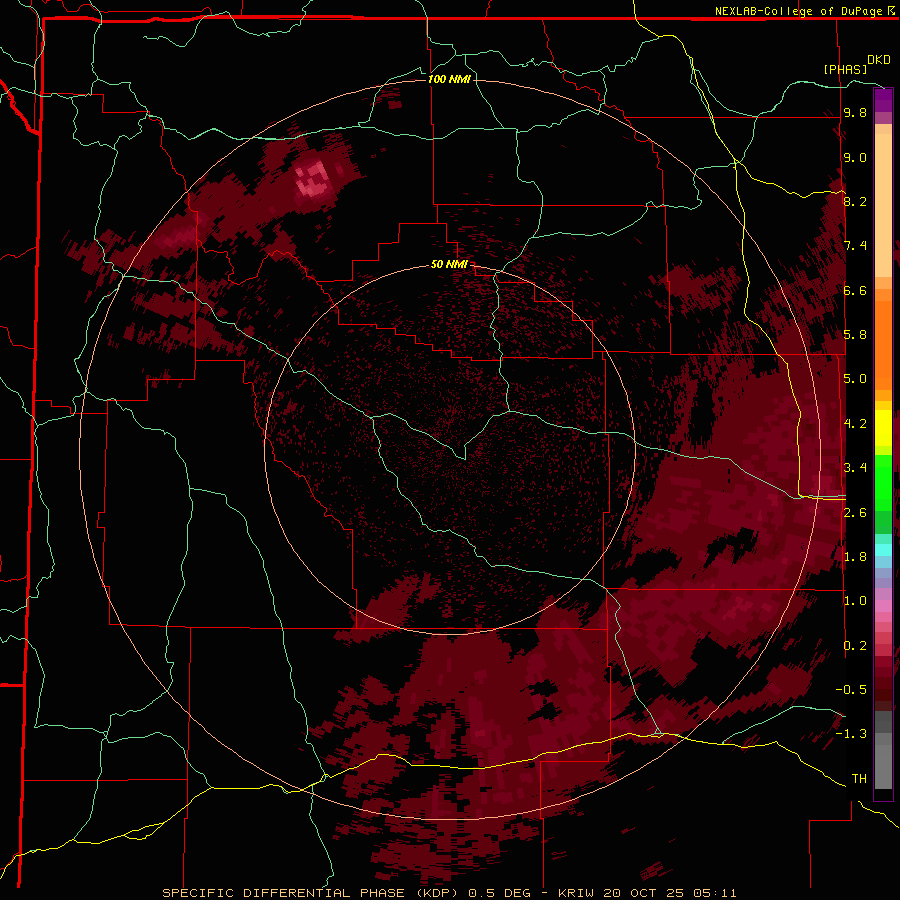Click the 50 NMI range ring label

coord(449,264)
